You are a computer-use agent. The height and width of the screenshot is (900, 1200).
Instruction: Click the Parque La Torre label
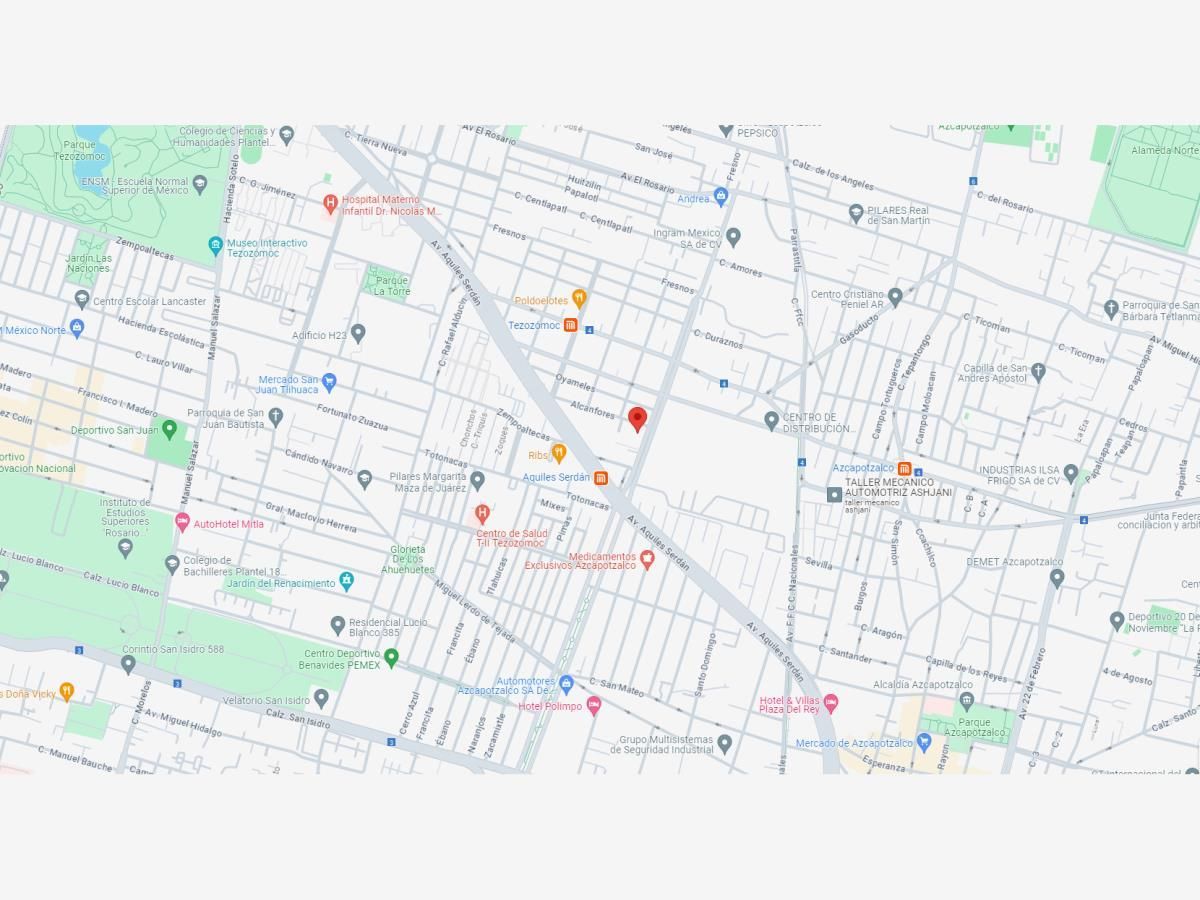coord(392,286)
